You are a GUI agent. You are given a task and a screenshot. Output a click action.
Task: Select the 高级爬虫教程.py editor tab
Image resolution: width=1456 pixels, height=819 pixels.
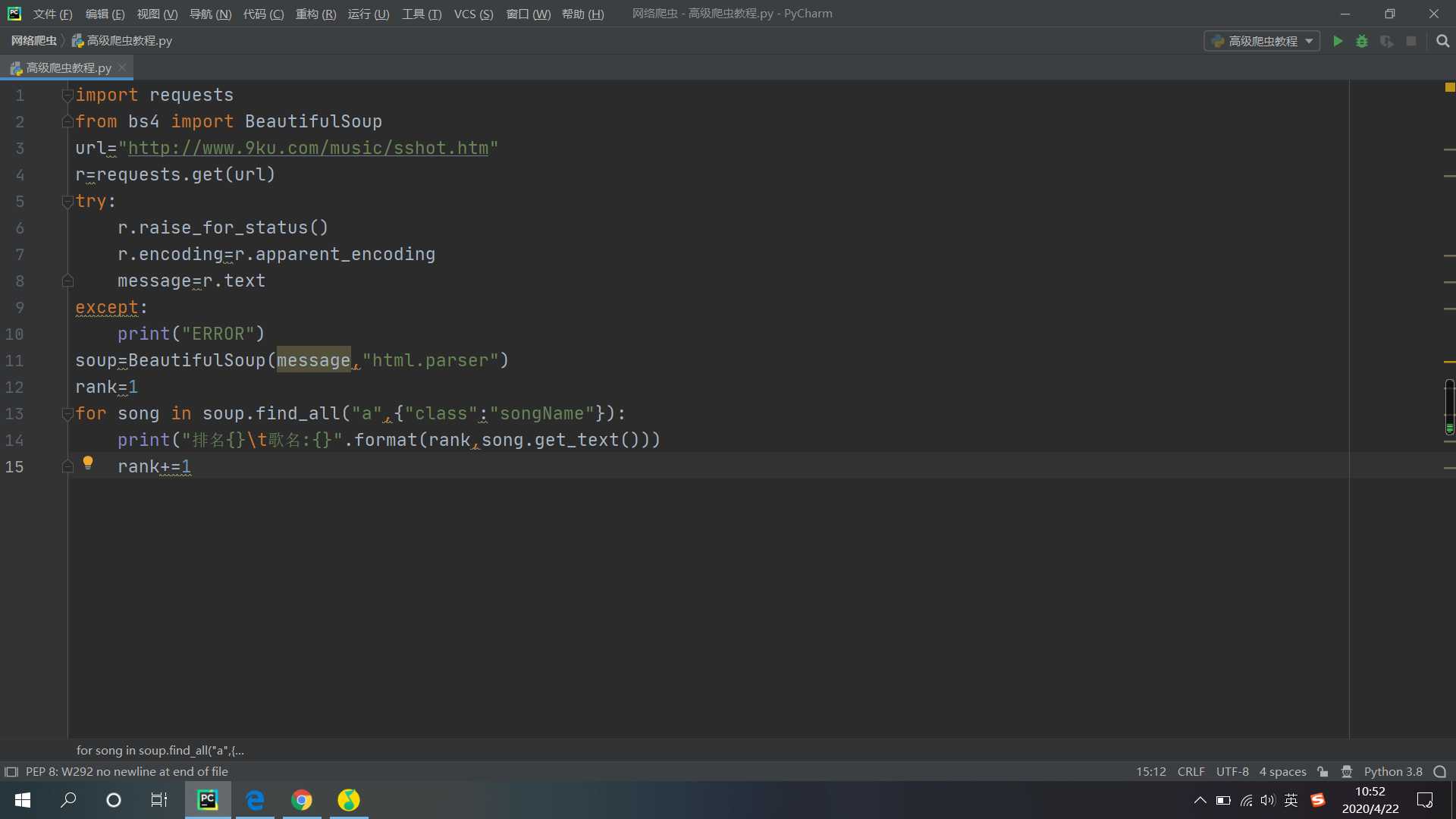click(x=67, y=67)
